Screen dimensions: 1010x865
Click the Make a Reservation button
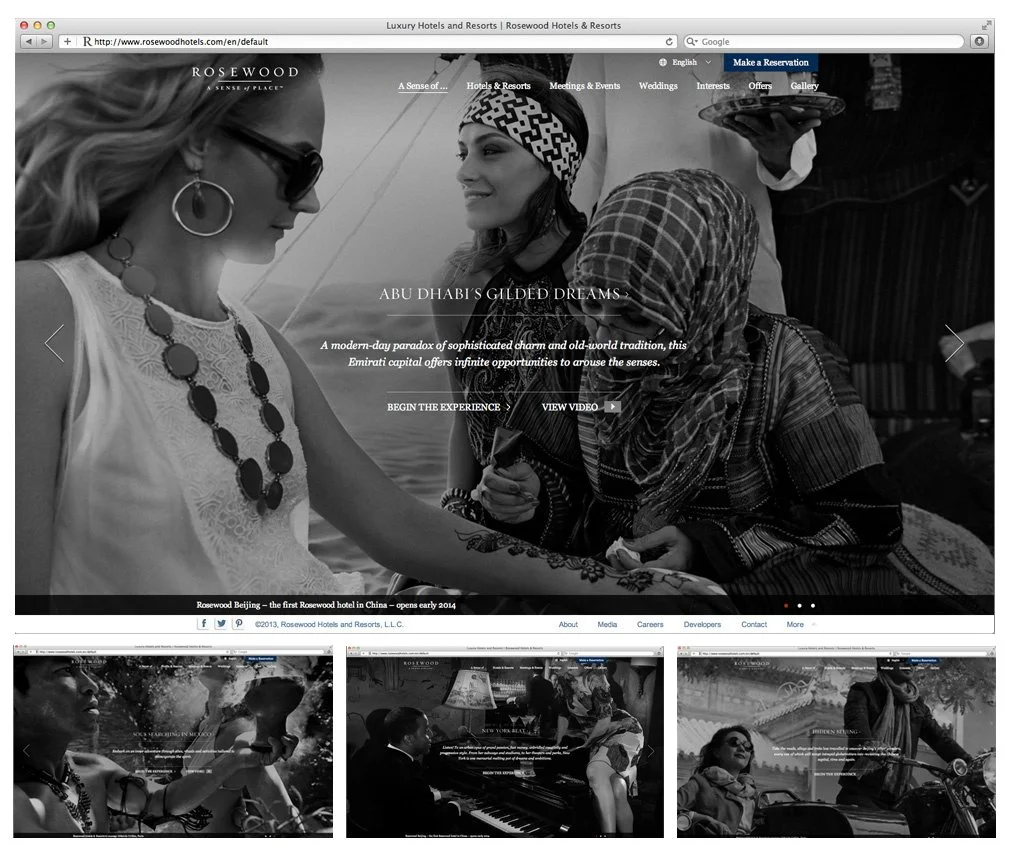[770, 62]
